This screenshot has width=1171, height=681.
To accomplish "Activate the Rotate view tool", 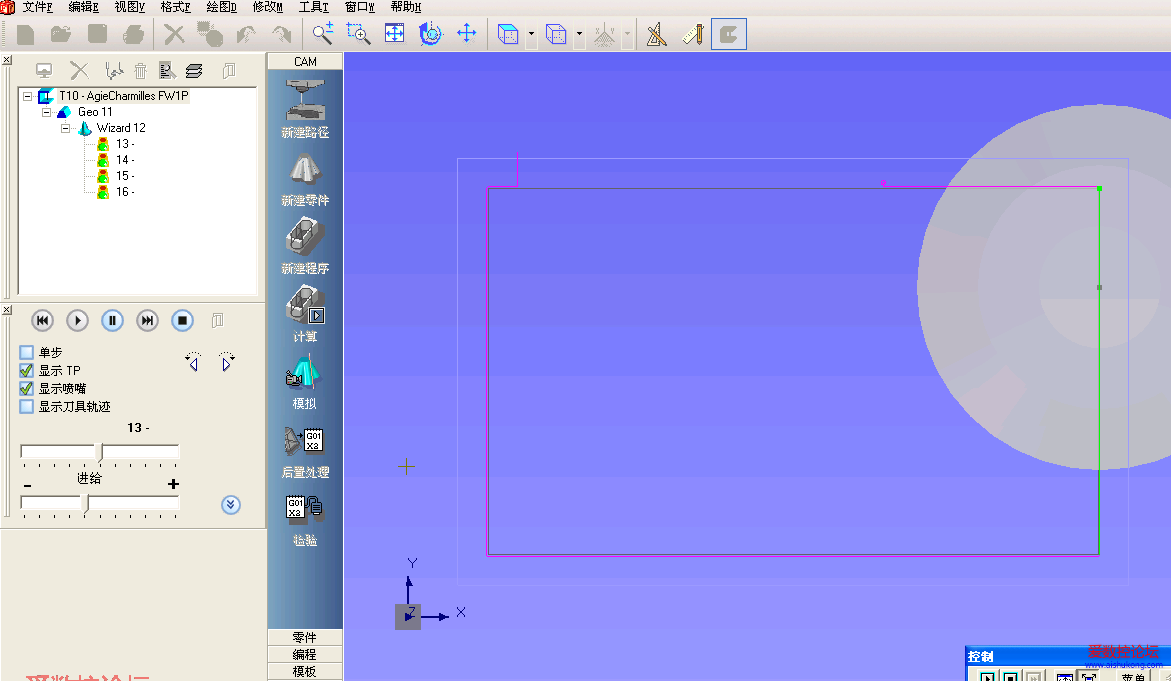I will 431,34.
